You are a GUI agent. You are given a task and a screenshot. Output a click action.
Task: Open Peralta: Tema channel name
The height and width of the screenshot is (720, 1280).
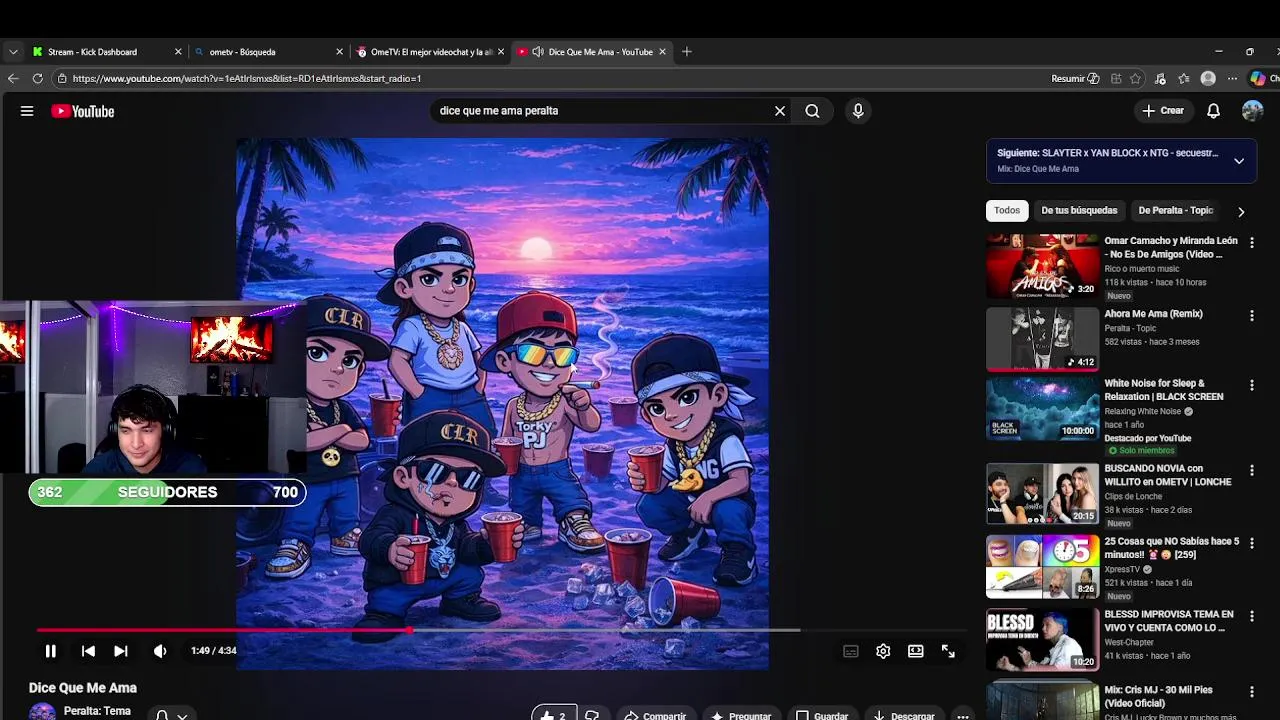pos(97,711)
